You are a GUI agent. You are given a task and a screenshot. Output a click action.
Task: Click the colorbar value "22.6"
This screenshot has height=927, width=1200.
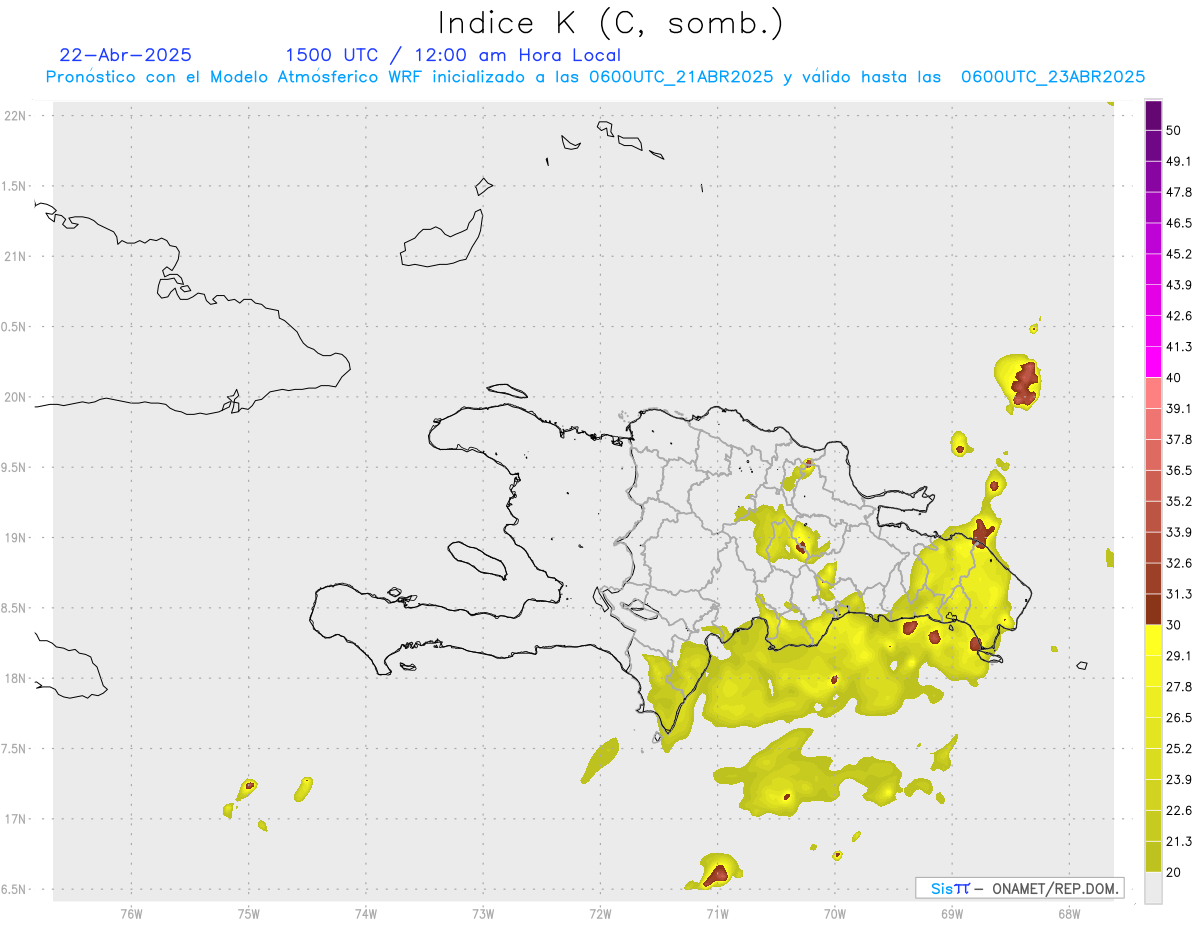[1179, 811]
